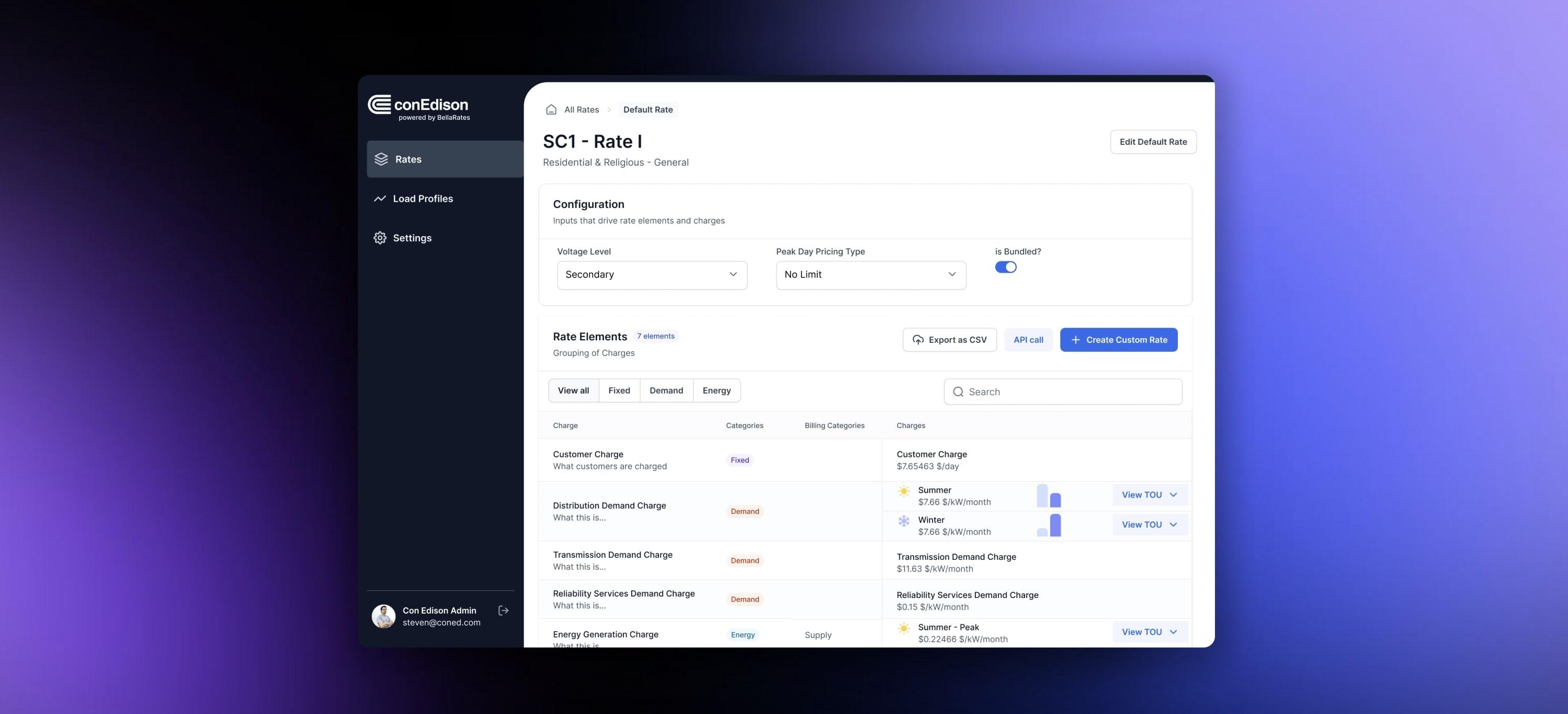Image resolution: width=1568 pixels, height=714 pixels.
Task: Click Demand tag on Reliability Services row
Action: click(x=744, y=599)
